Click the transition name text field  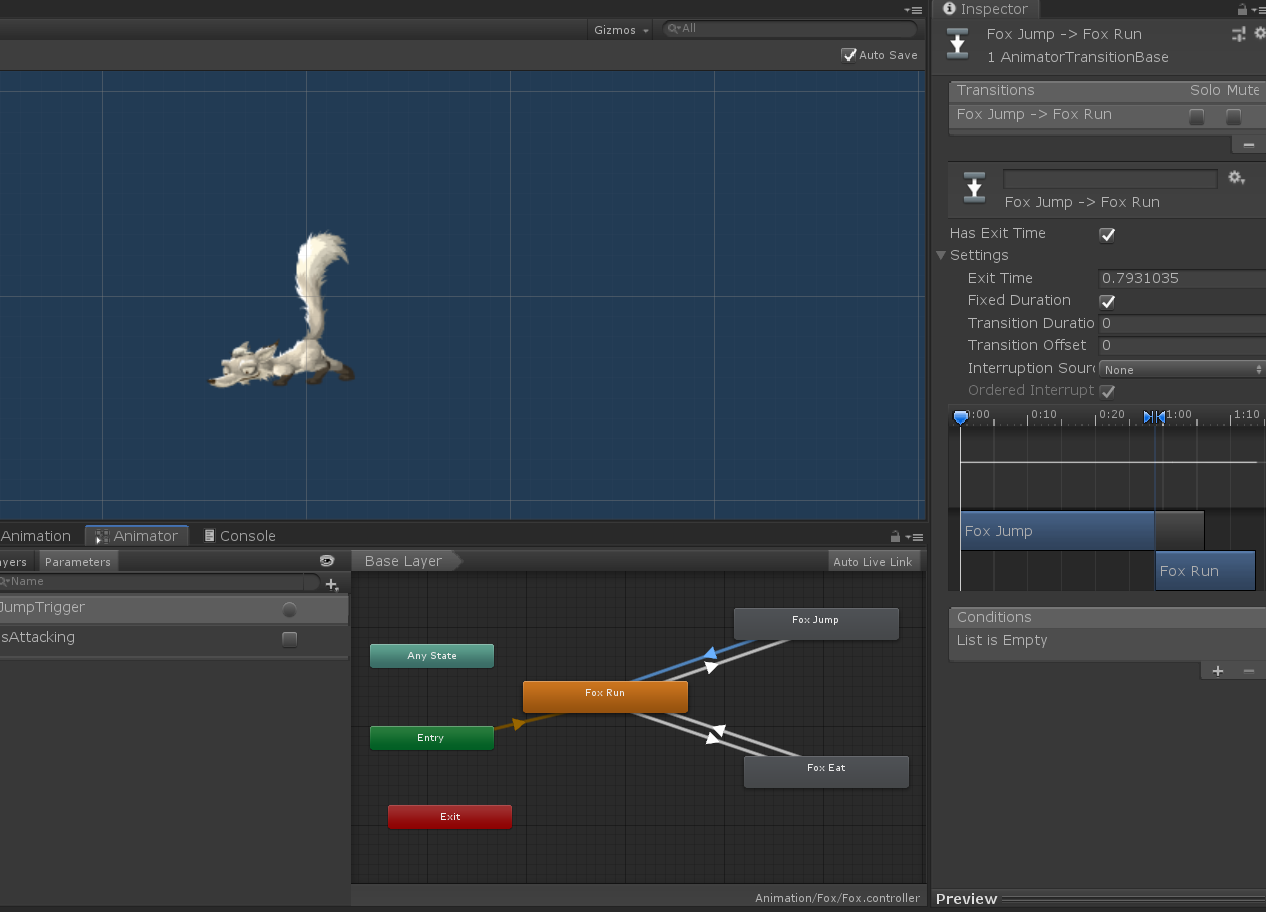1110,179
